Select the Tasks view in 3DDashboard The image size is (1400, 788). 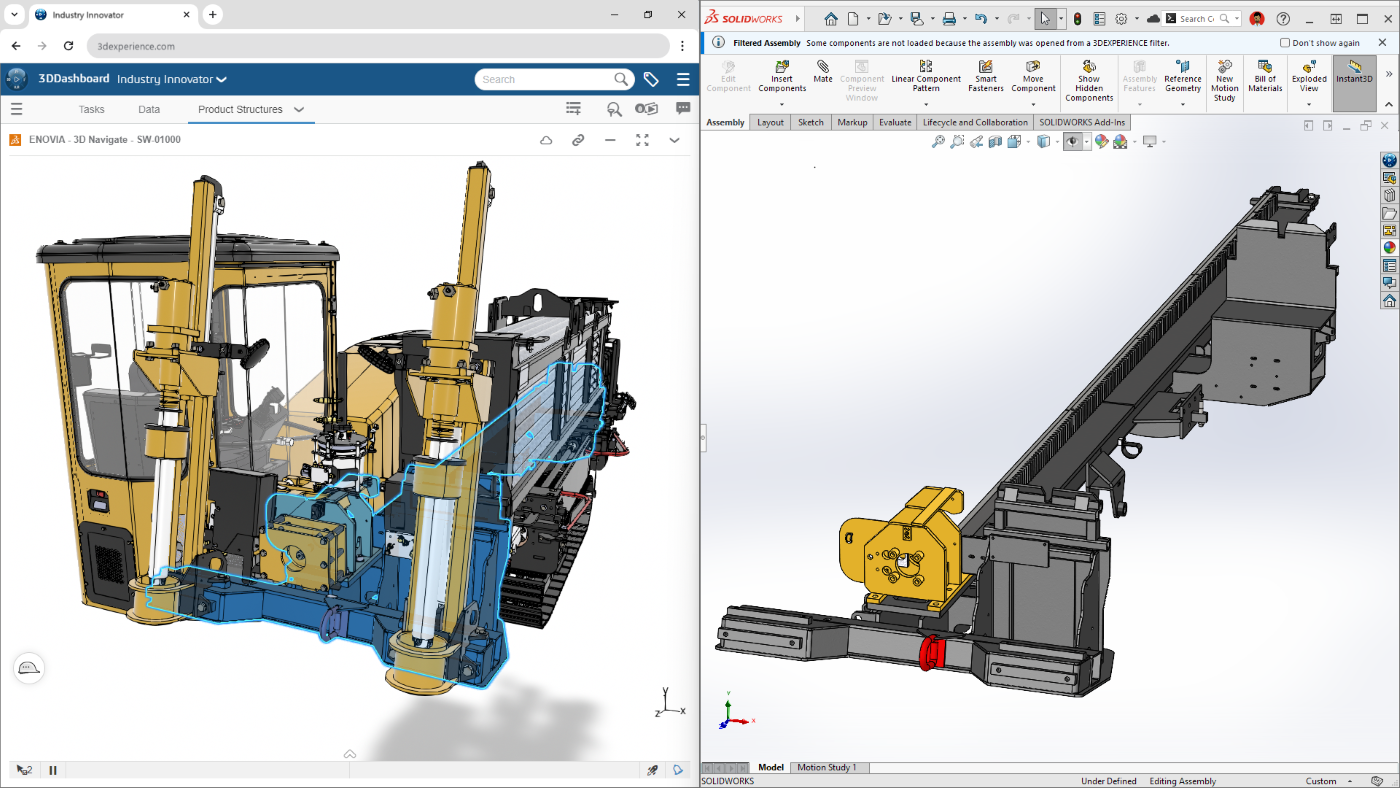pos(91,109)
